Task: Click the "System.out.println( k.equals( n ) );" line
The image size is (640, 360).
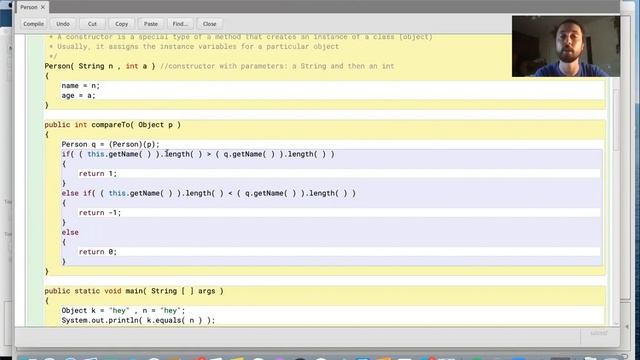Action: [138, 321]
